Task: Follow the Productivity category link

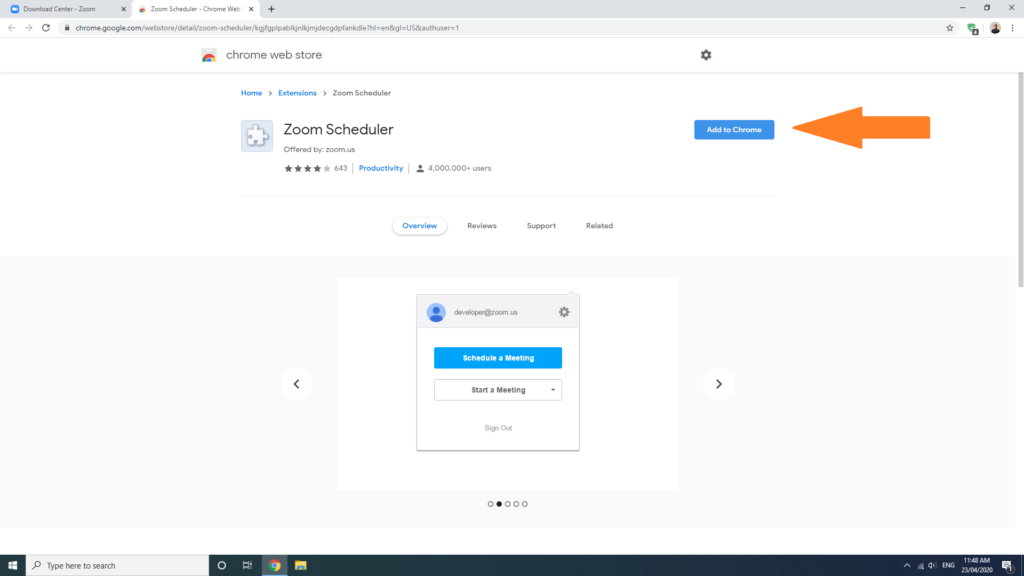Action: (x=381, y=168)
